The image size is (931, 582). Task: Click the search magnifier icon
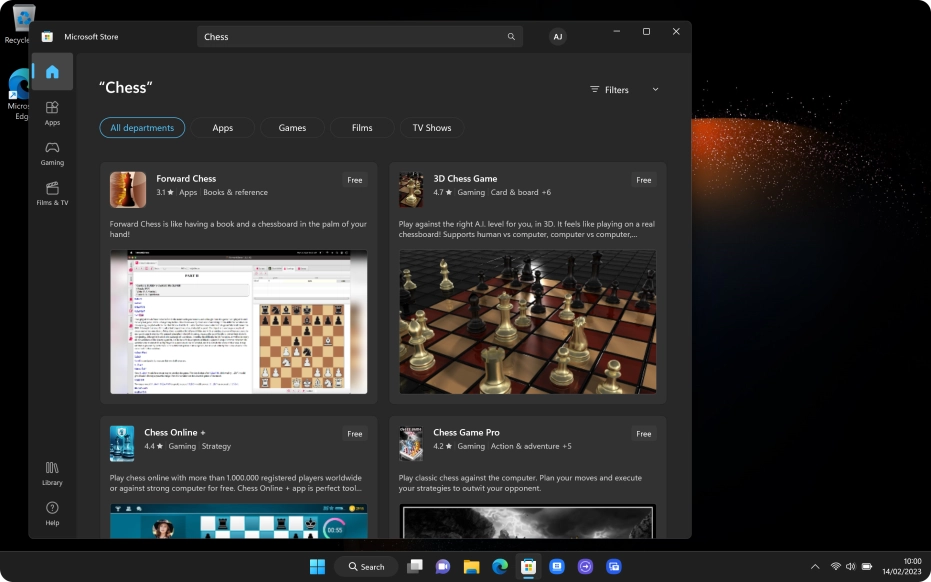511,37
